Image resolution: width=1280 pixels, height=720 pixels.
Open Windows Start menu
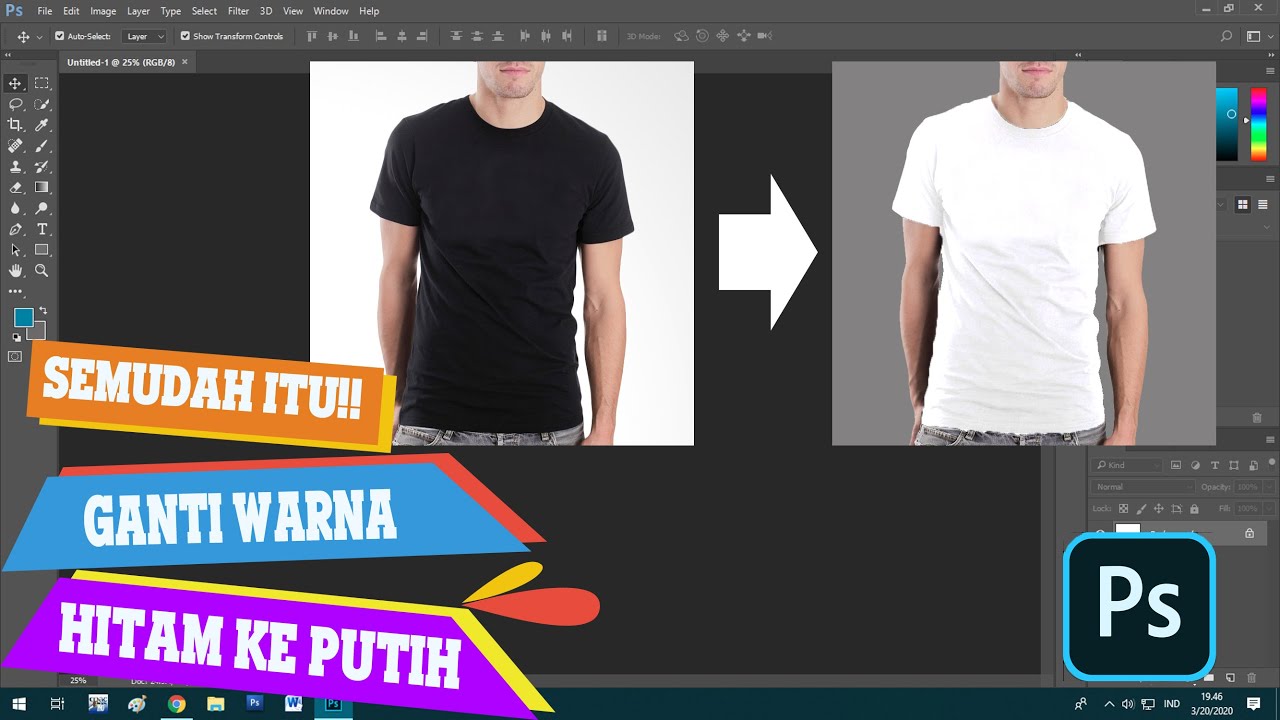[x=19, y=704]
